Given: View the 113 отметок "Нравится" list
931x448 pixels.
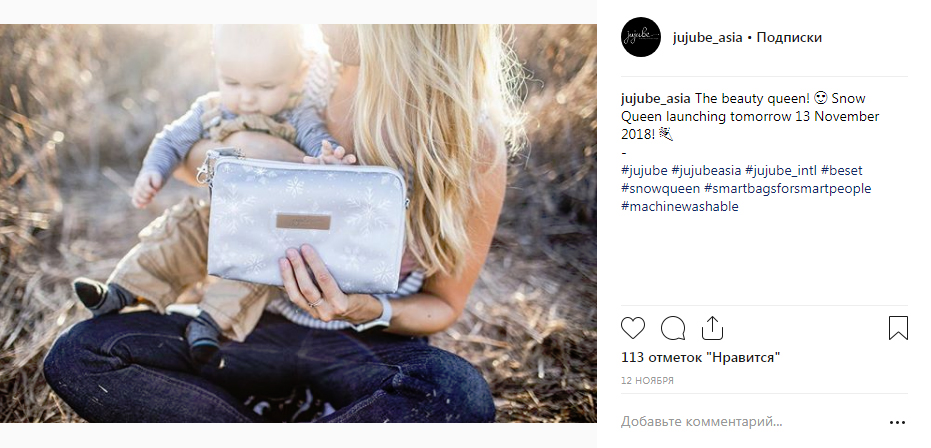Looking at the screenshot, I should pyautogui.click(x=701, y=358).
